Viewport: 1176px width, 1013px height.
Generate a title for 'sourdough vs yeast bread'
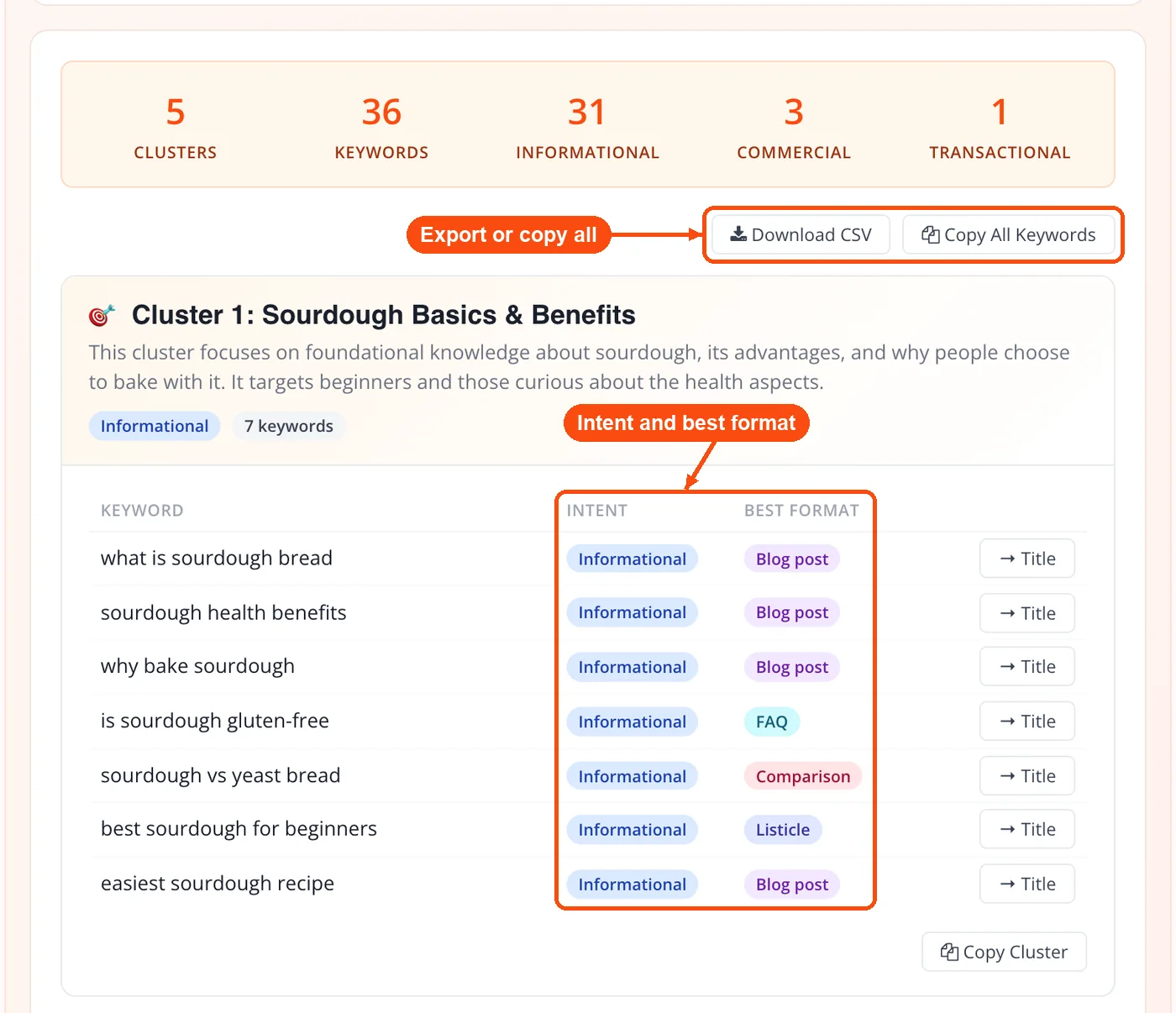point(1027,776)
